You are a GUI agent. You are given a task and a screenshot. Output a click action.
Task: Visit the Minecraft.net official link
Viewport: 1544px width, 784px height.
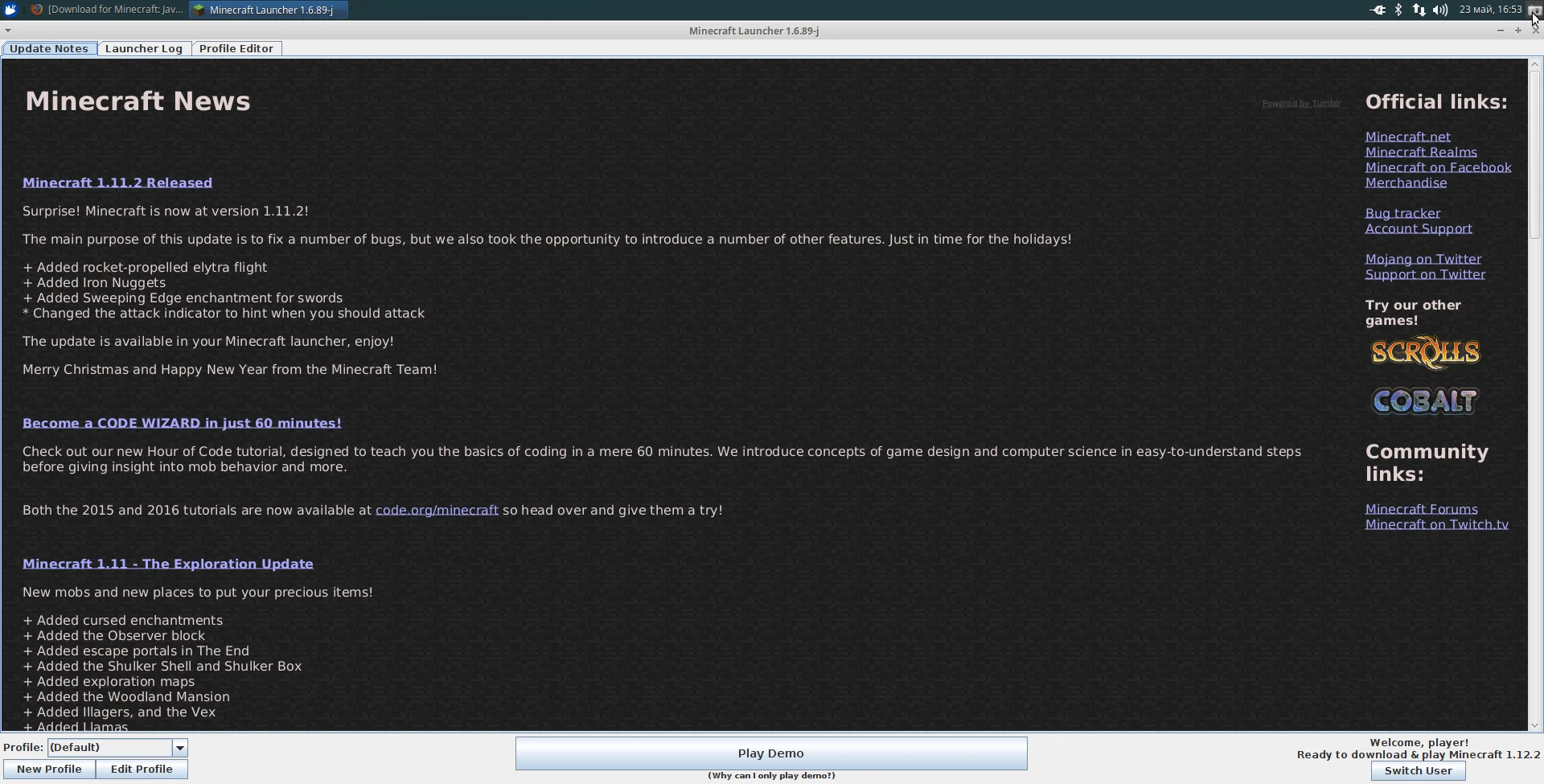pos(1408,137)
